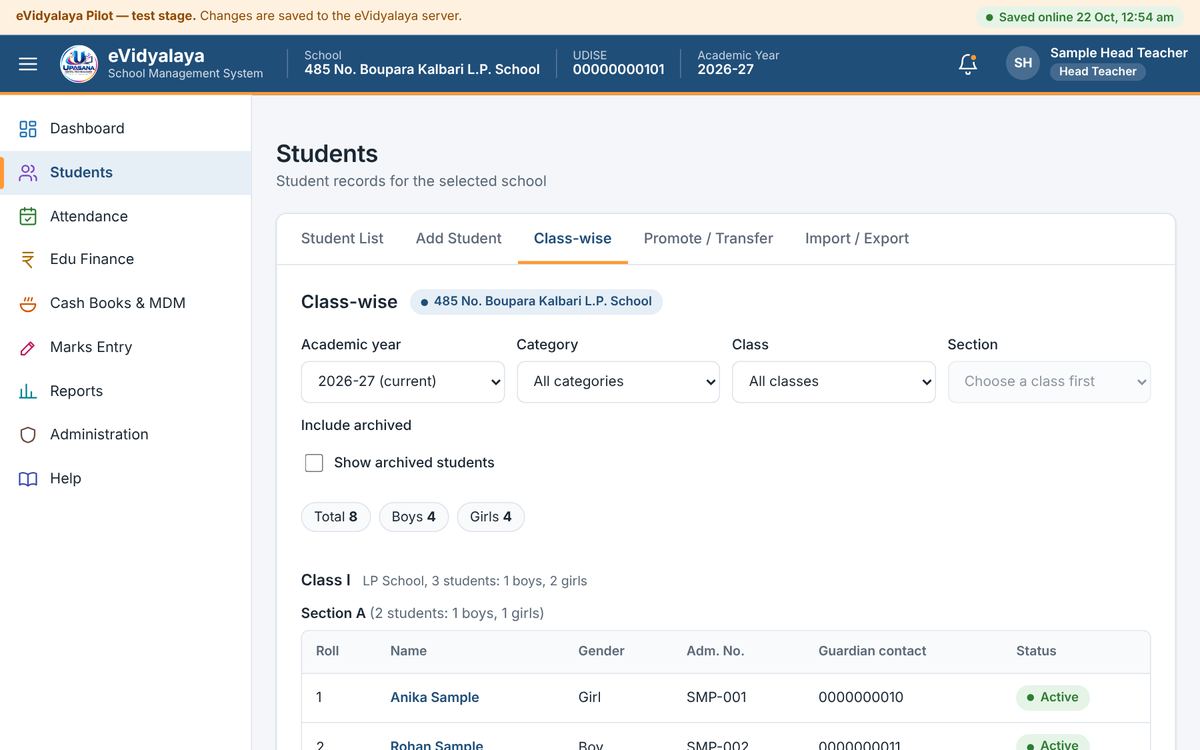Click the Dashboard grid icon
The width and height of the screenshot is (1200, 750).
[x=28, y=129]
